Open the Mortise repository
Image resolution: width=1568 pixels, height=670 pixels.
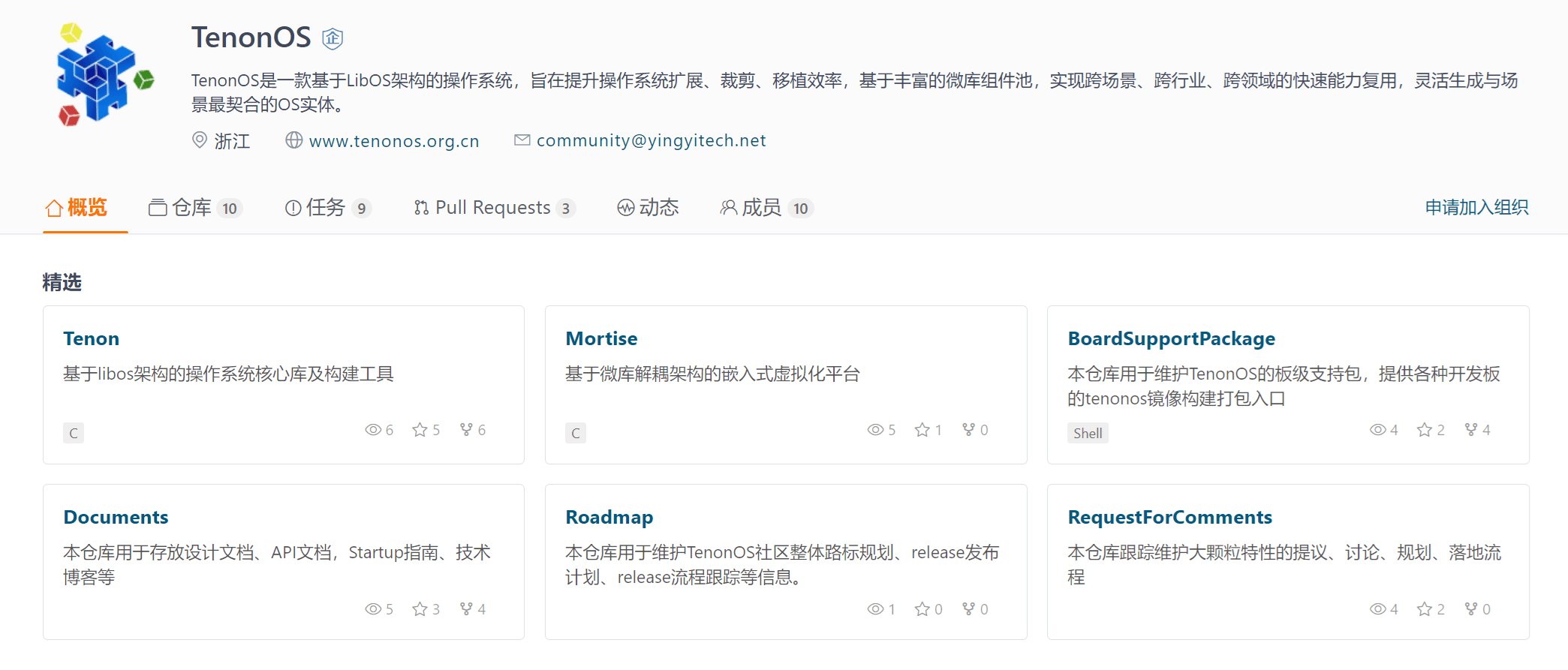pyautogui.click(x=601, y=339)
